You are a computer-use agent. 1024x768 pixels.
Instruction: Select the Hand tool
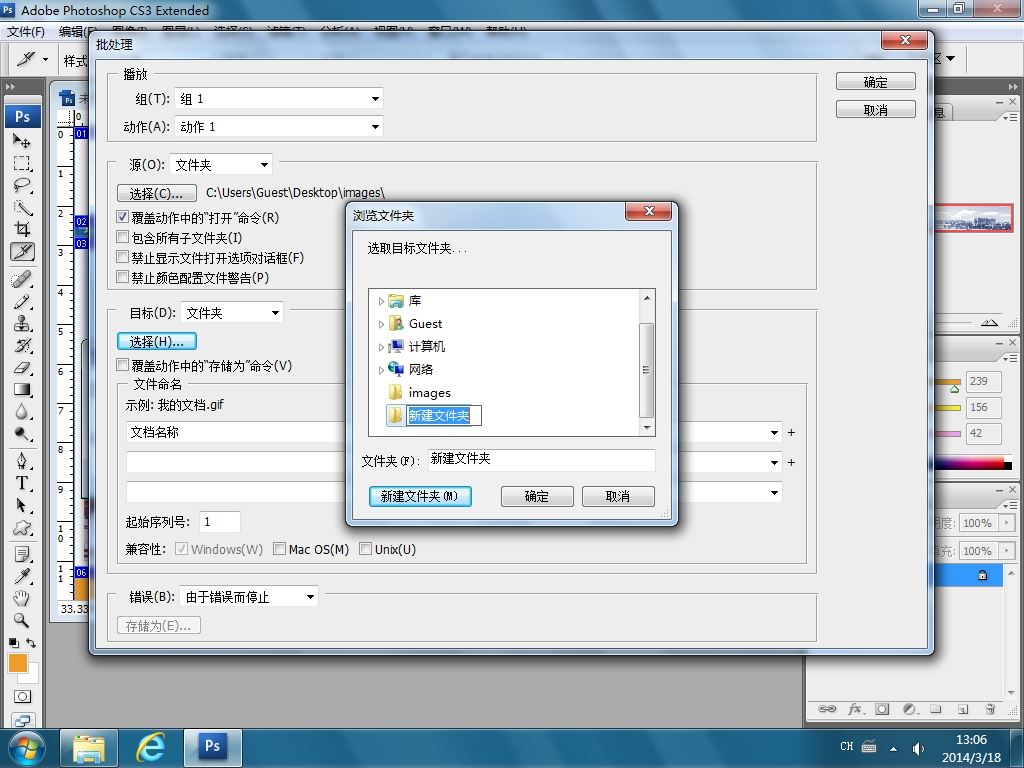click(22, 598)
